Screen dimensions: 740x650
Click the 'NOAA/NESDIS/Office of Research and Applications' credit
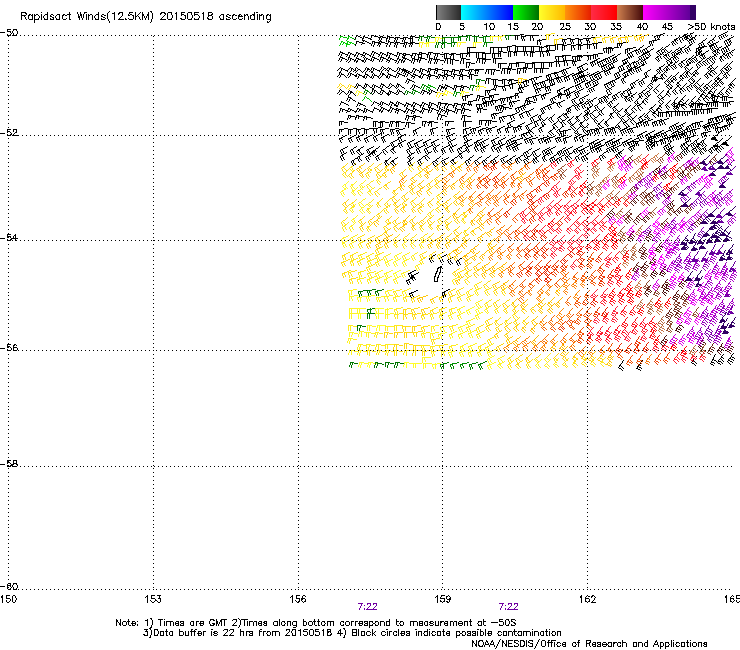point(589,644)
